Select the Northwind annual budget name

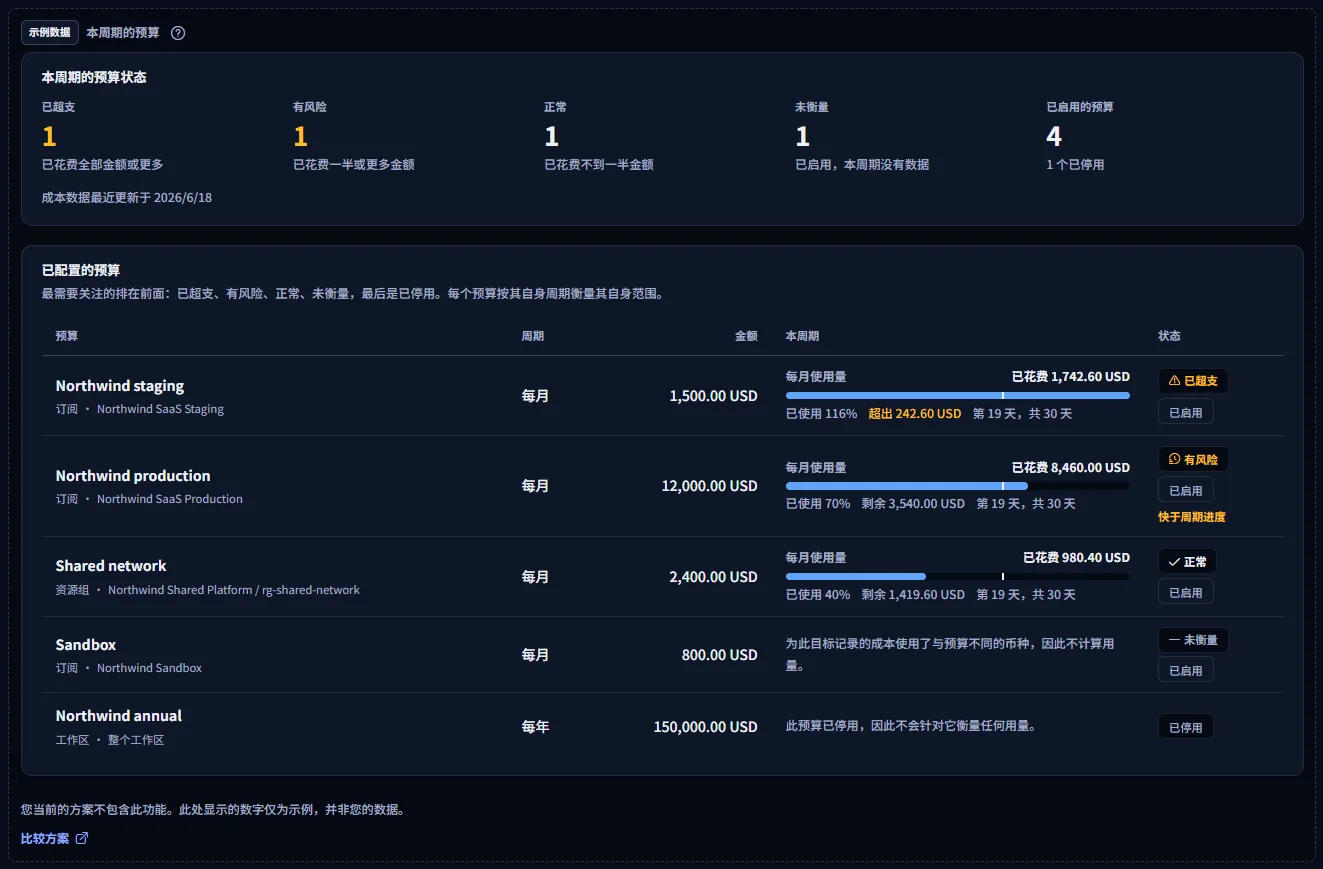tap(119, 716)
